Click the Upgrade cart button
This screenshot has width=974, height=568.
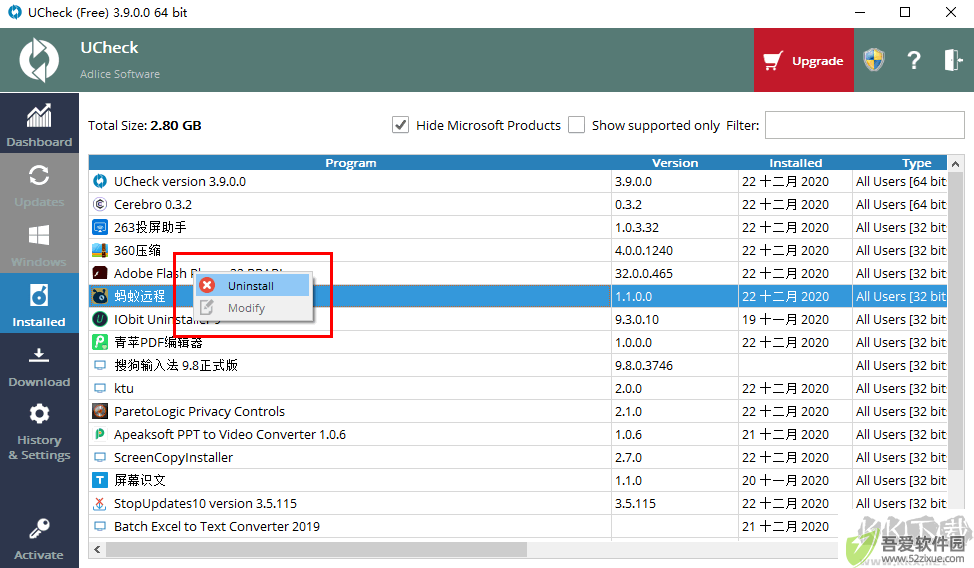[x=804, y=60]
